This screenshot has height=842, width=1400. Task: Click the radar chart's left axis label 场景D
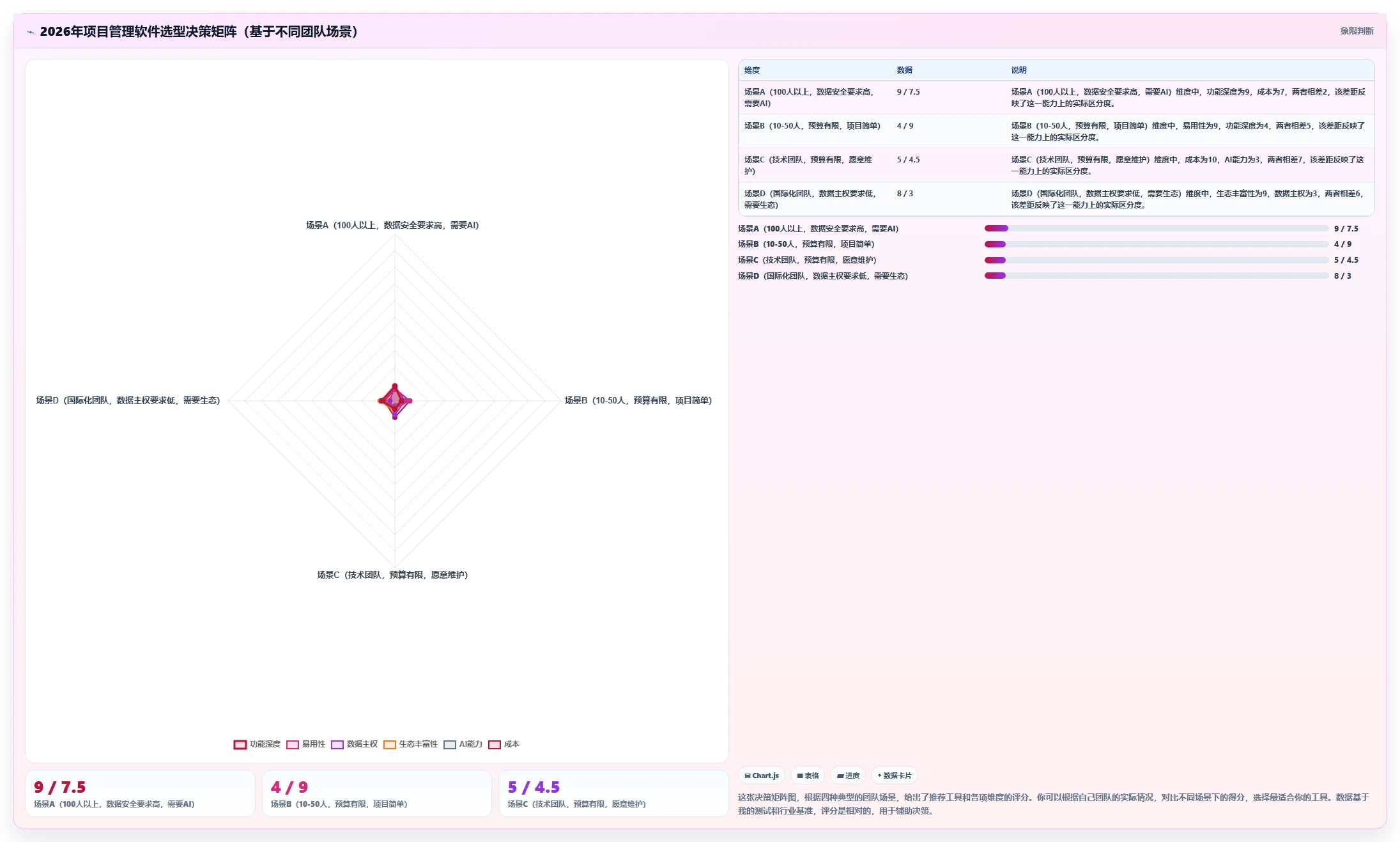[x=128, y=400]
